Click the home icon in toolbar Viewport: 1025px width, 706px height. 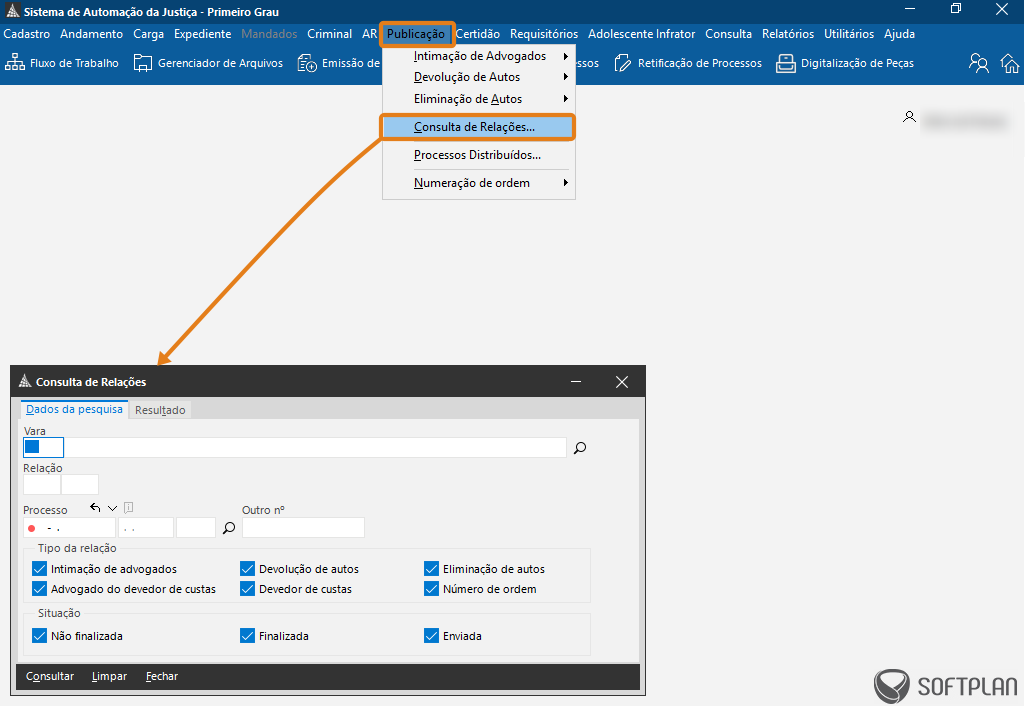pyautogui.click(x=1010, y=63)
